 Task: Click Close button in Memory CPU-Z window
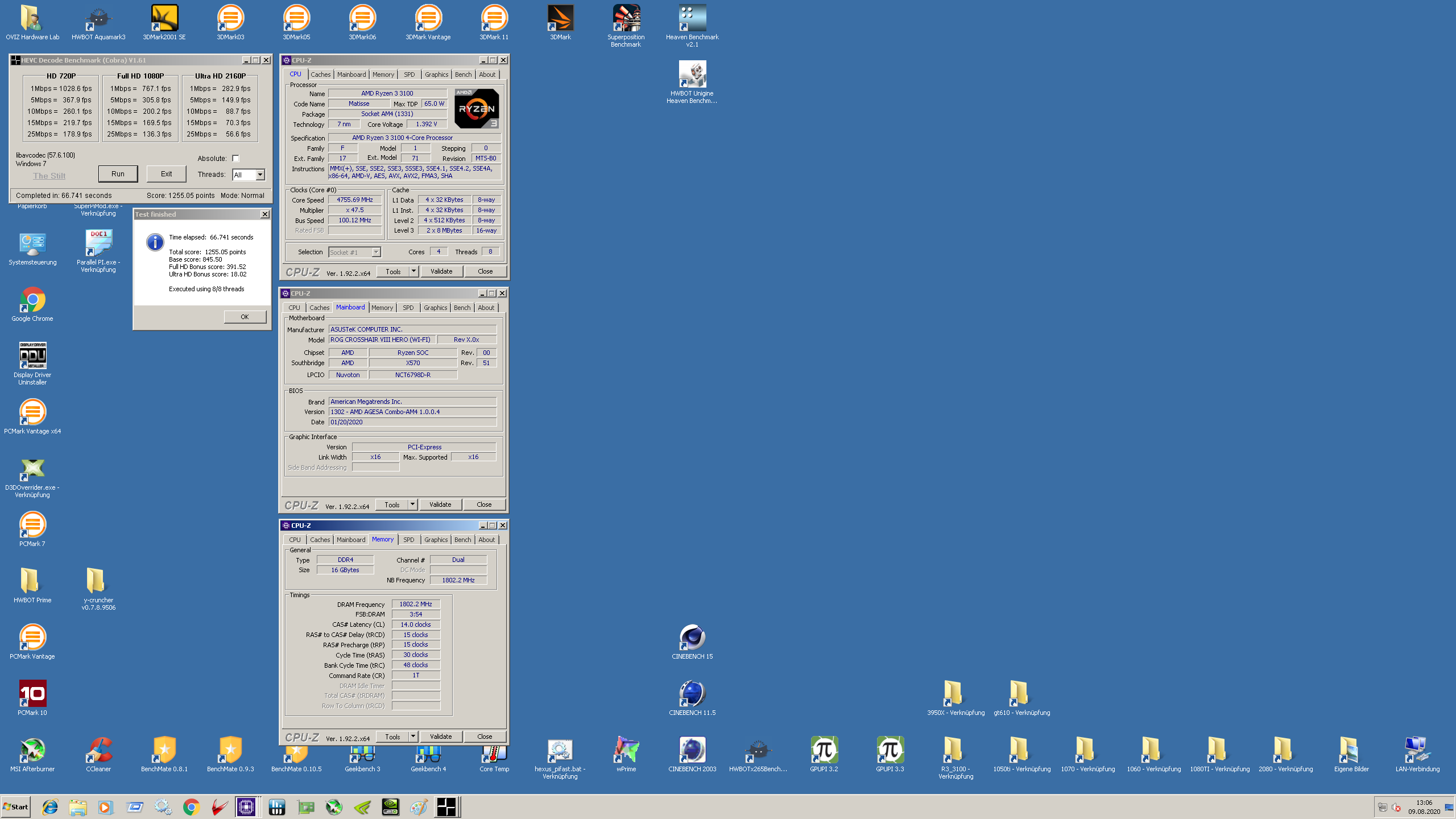tap(485, 737)
